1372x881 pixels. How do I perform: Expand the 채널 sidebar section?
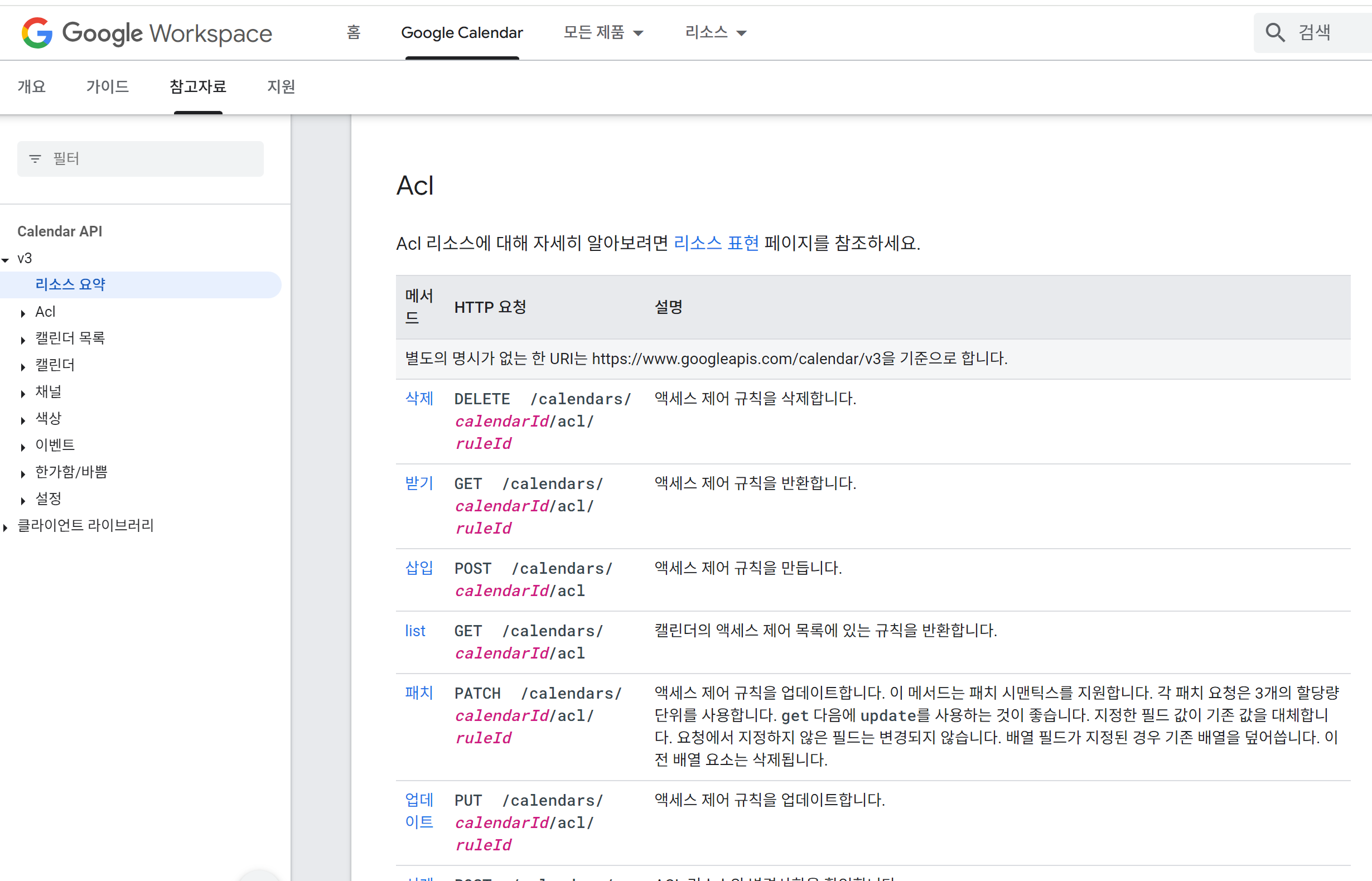pos(23,393)
